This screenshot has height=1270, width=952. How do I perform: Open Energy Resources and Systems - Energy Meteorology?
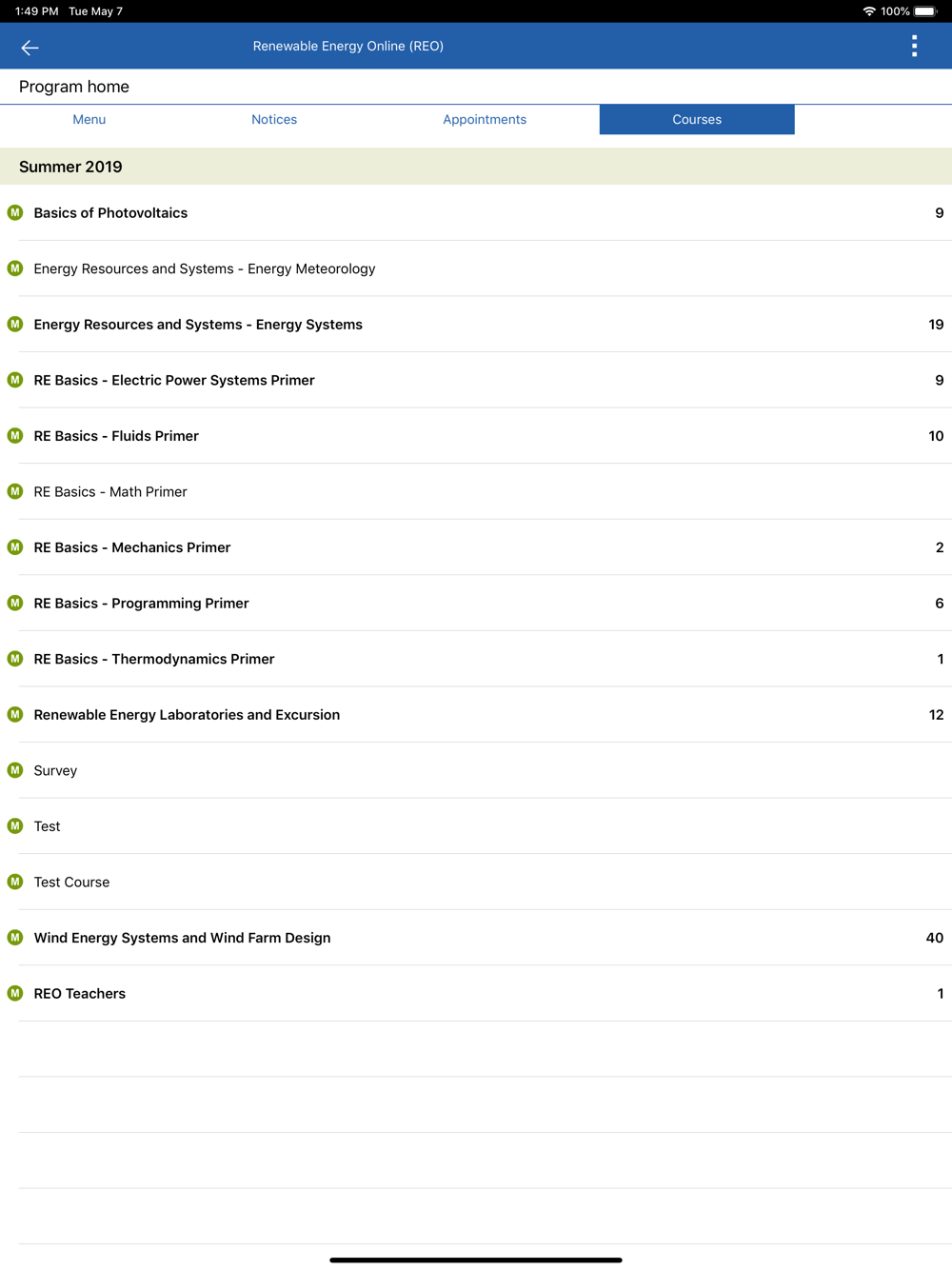(205, 268)
